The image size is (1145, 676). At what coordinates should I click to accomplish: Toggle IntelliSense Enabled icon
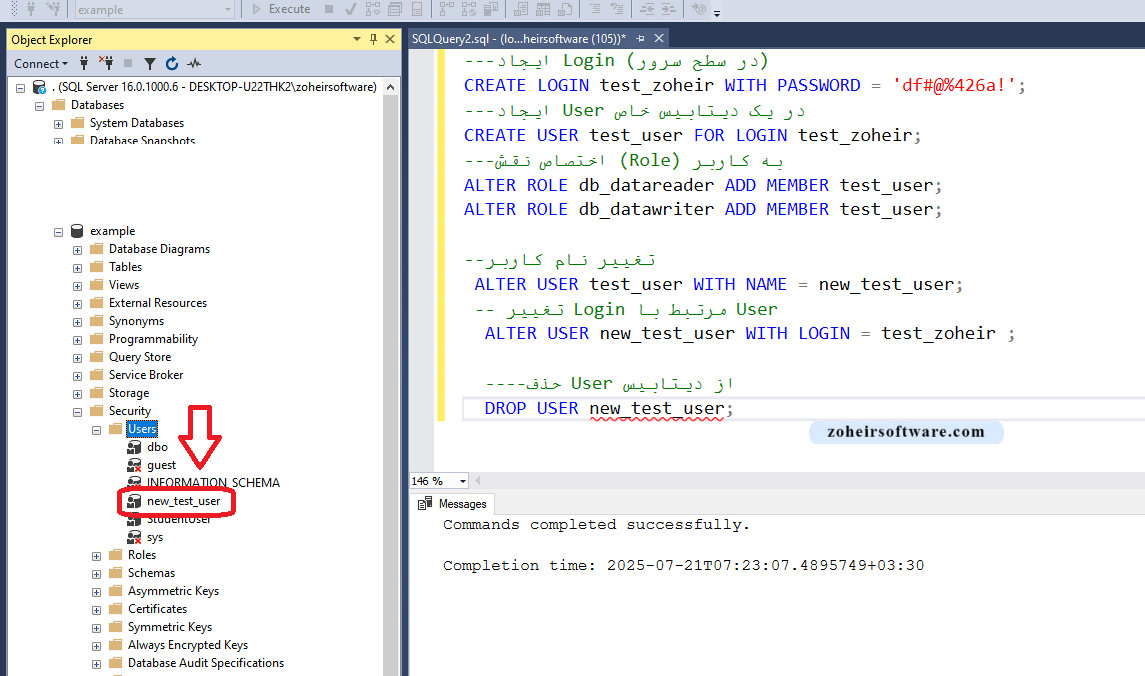[417, 9]
